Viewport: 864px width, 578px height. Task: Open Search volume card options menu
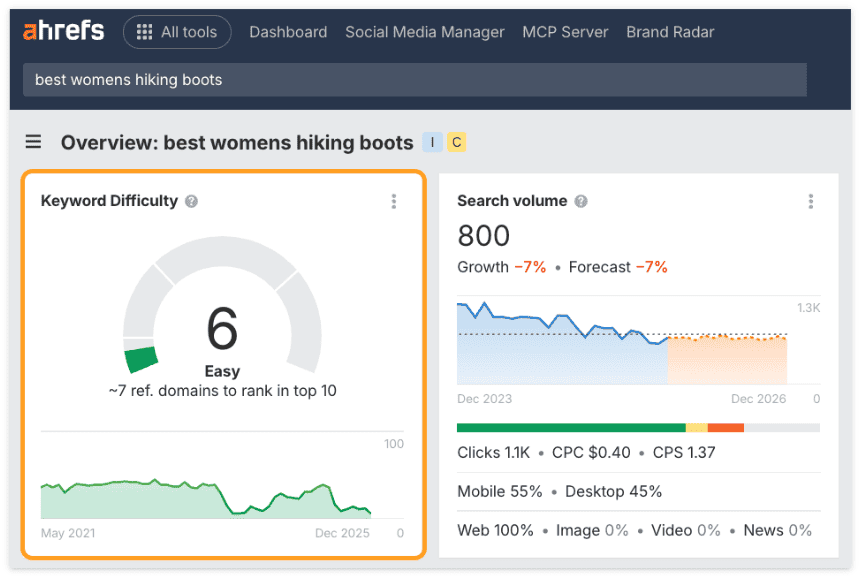click(811, 201)
